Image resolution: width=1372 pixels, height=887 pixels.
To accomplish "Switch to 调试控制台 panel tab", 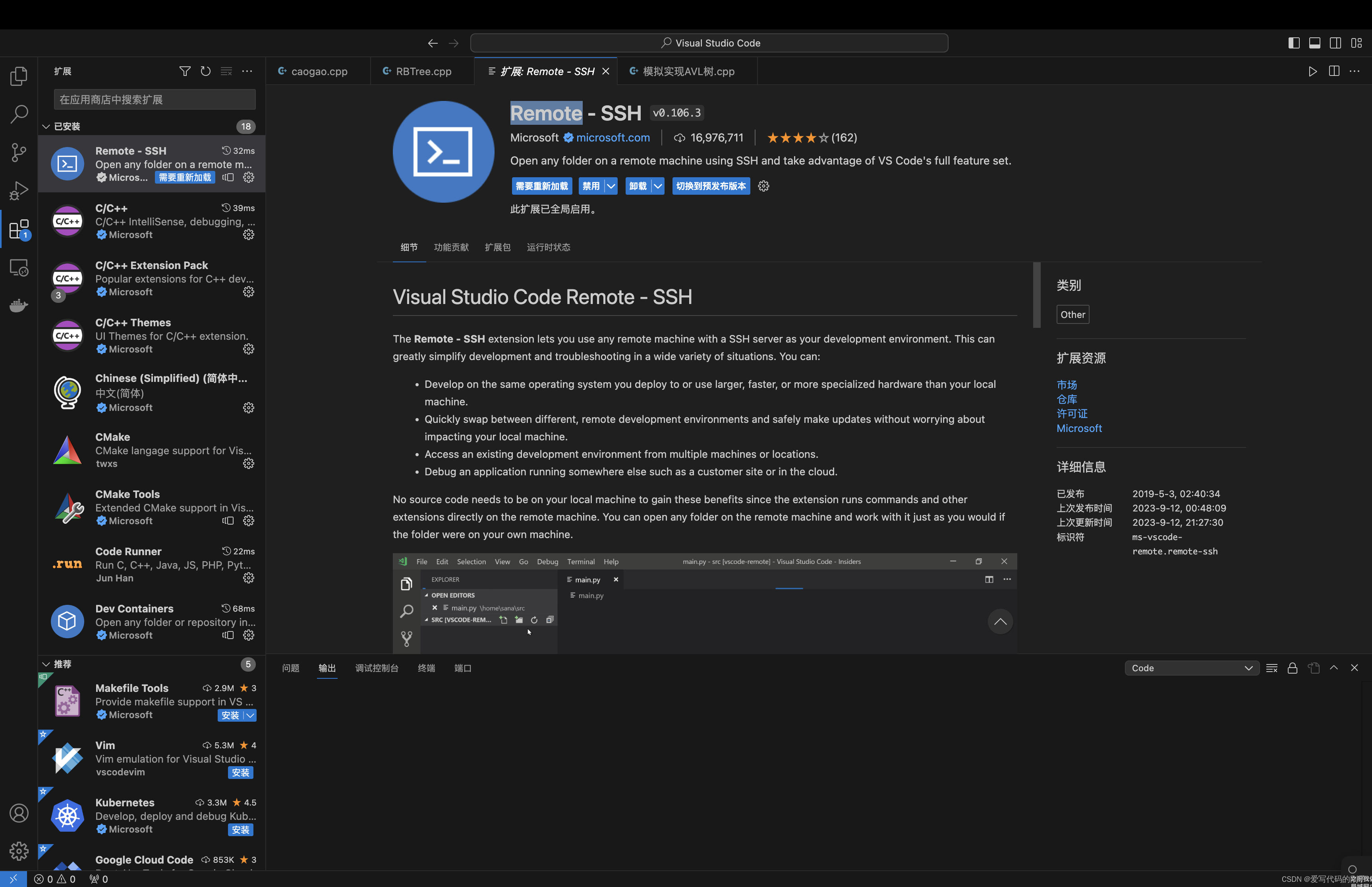I will pos(377,668).
